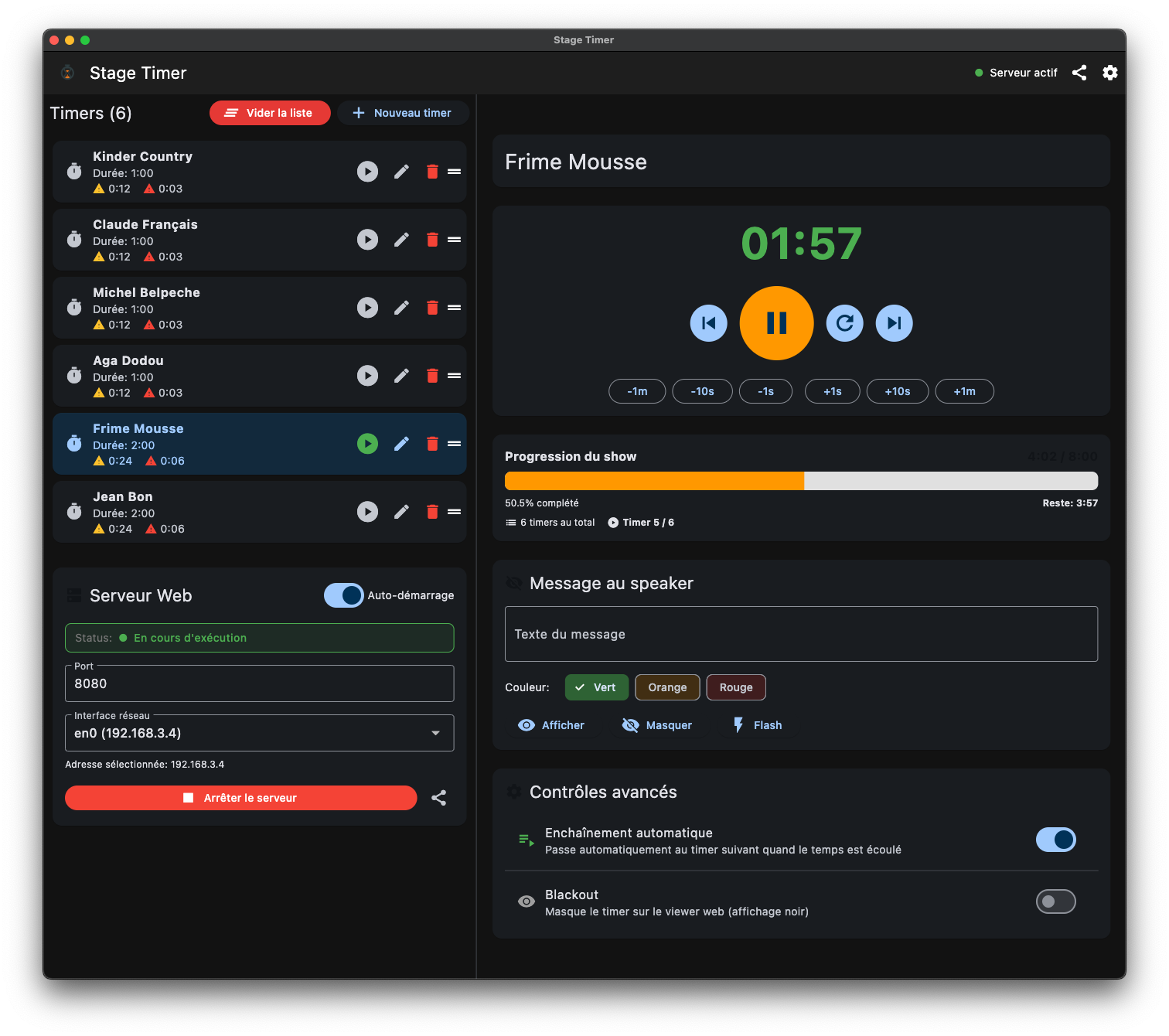
Task: Click Arrêter le serveur
Action: click(x=240, y=797)
